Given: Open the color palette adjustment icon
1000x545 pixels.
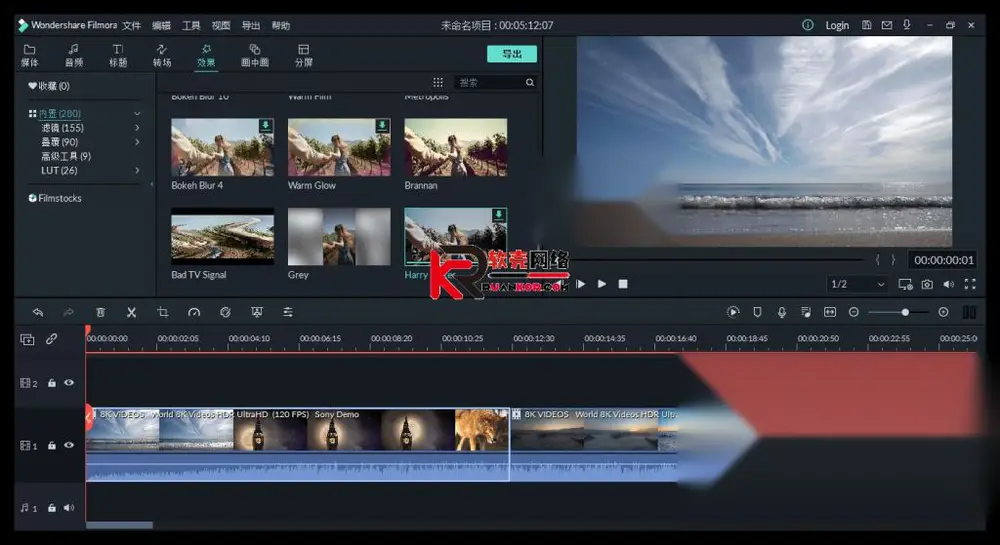Looking at the screenshot, I should (x=225, y=312).
